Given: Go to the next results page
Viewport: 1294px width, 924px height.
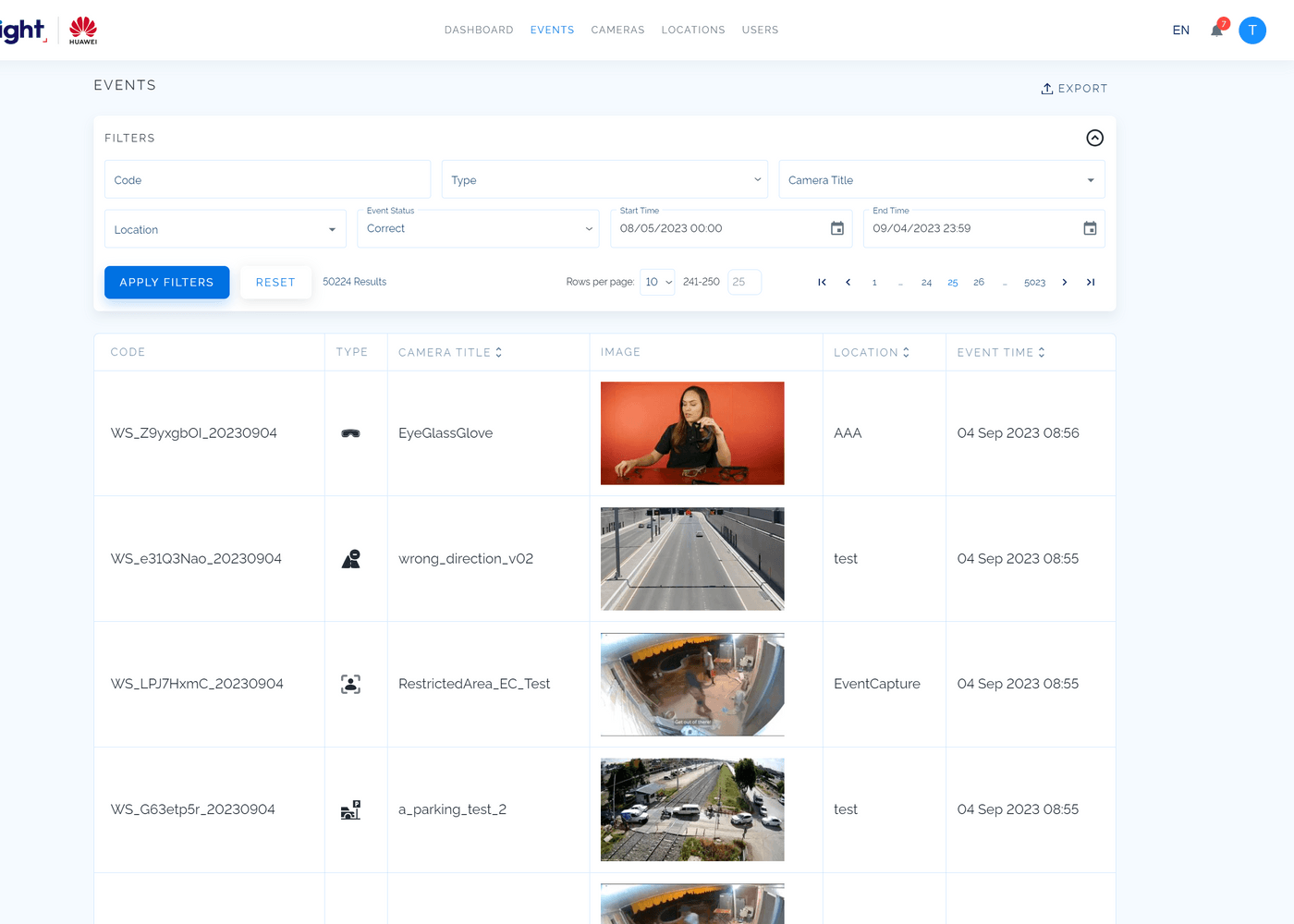Looking at the screenshot, I should click(1065, 283).
